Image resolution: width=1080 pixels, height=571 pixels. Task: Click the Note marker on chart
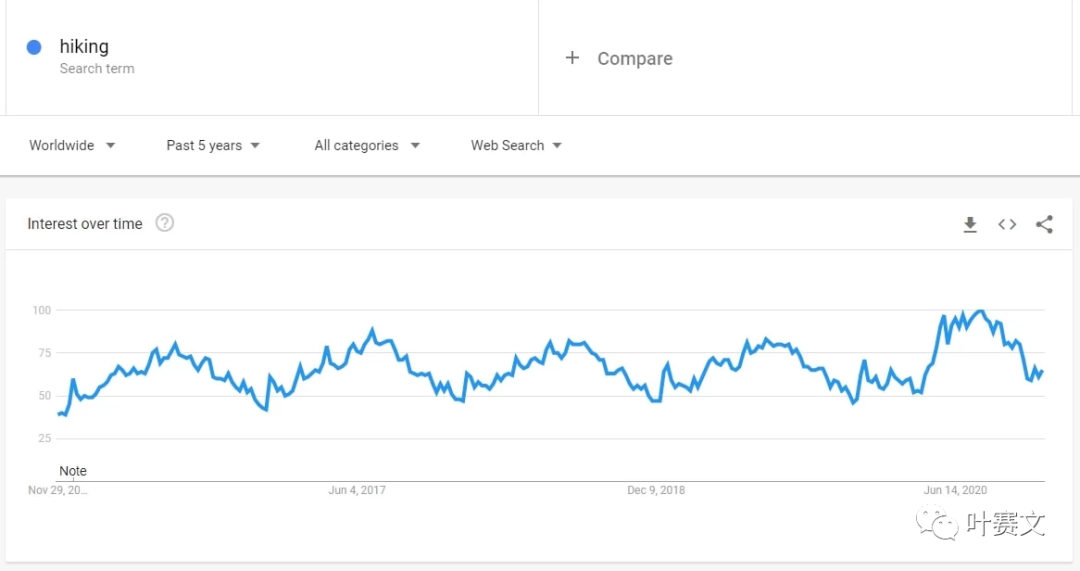click(73, 471)
